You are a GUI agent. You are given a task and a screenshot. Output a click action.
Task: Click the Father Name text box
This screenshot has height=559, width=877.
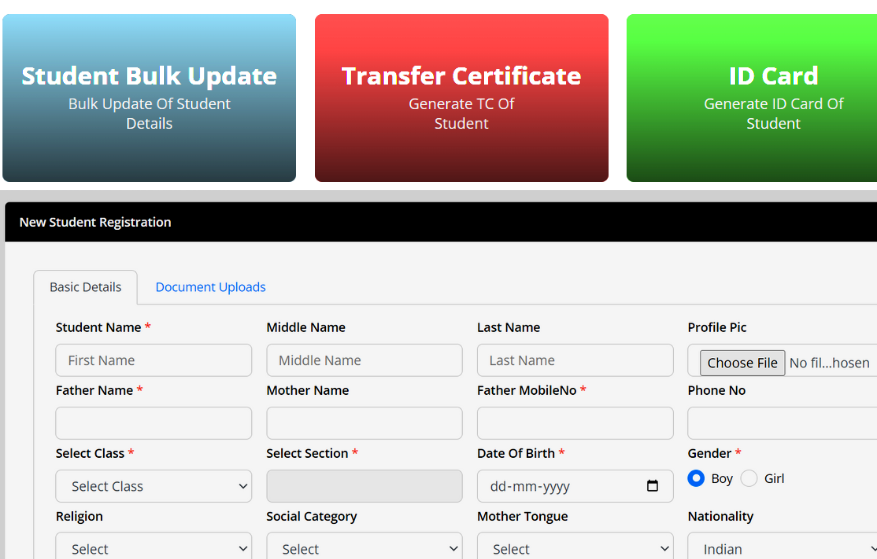pos(153,423)
